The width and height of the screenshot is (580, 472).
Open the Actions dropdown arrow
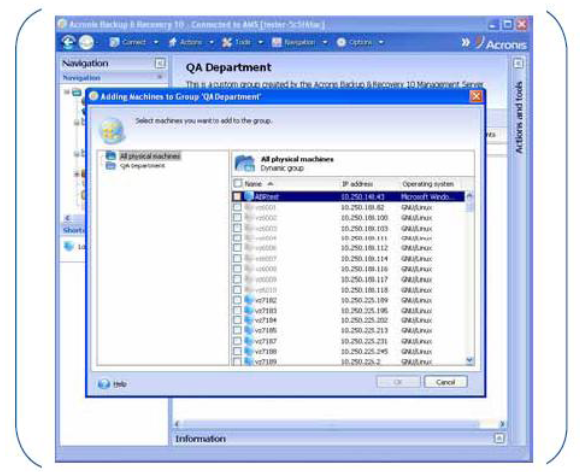pos(212,43)
